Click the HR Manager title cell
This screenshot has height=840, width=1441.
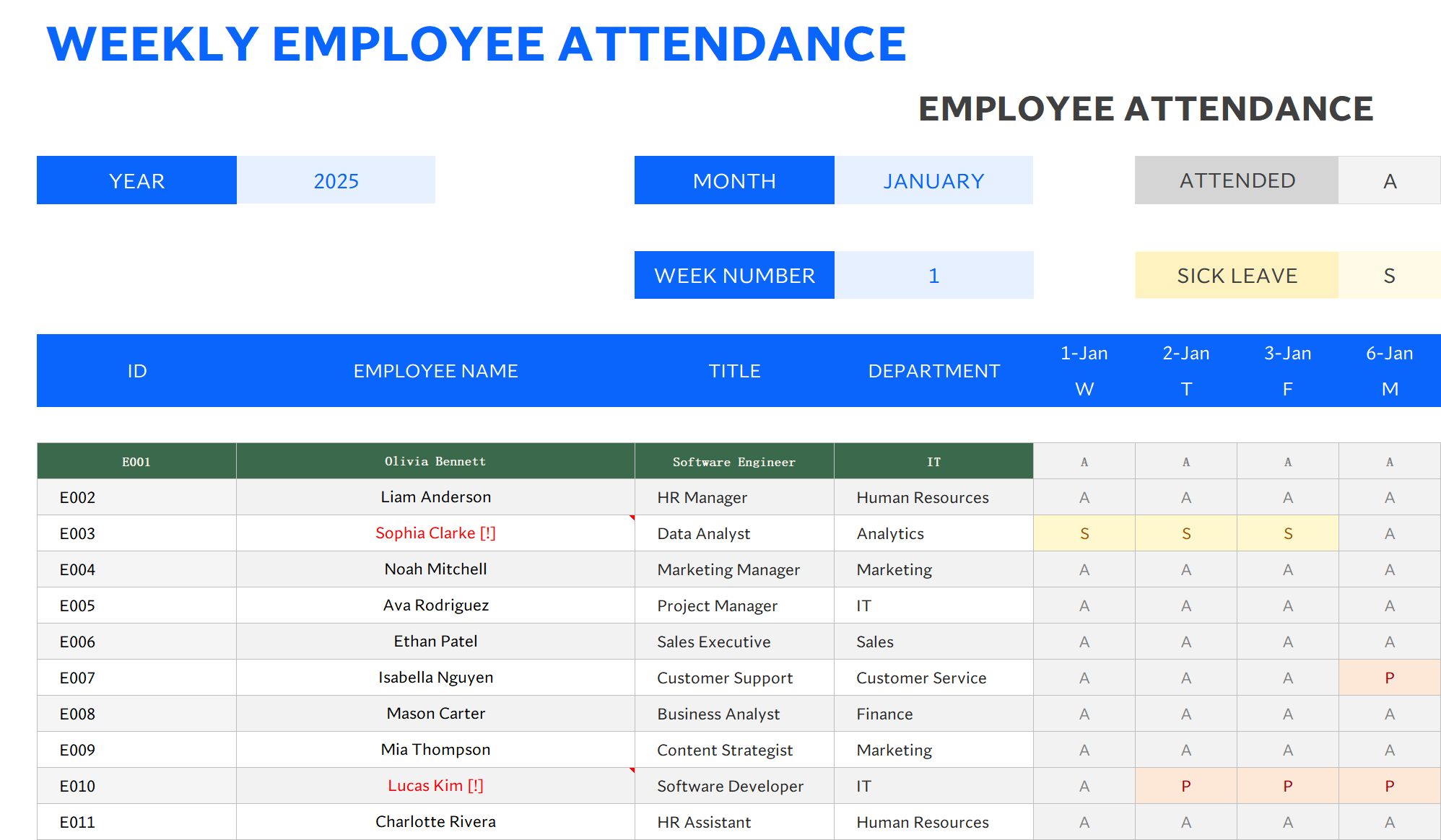tap(734, 497)
